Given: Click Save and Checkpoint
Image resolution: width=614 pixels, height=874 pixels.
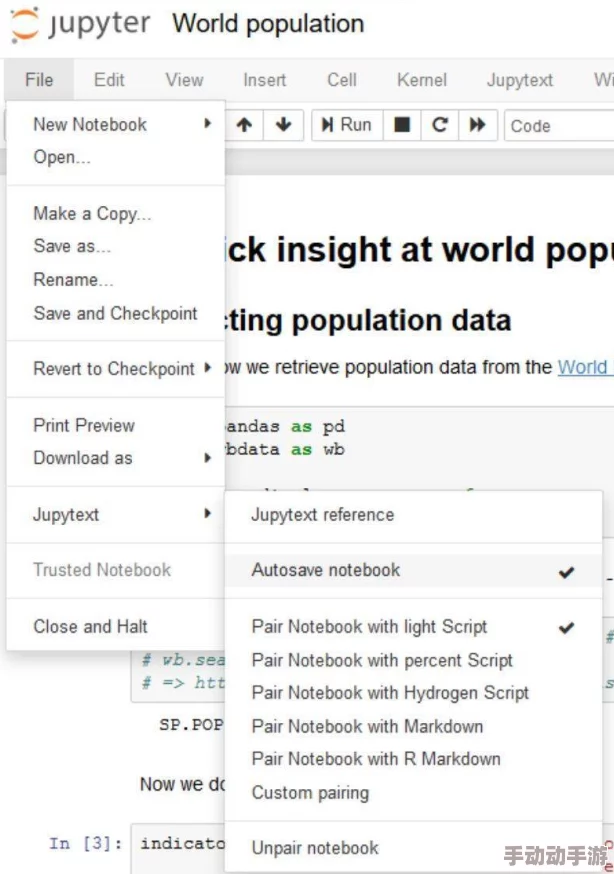Looking at the screenshot, I should pos(116,313).
